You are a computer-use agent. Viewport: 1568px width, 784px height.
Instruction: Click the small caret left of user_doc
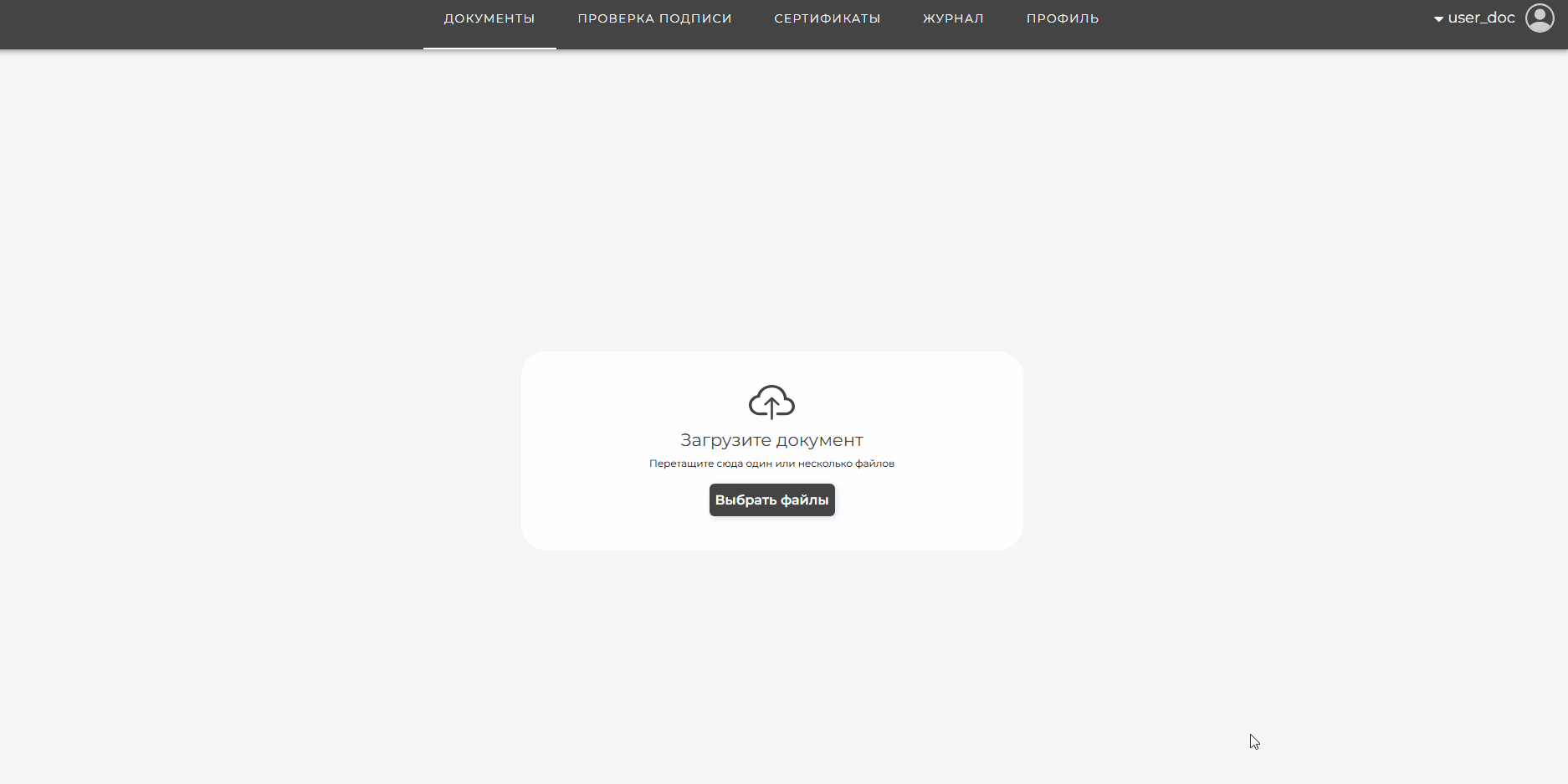1438,19
